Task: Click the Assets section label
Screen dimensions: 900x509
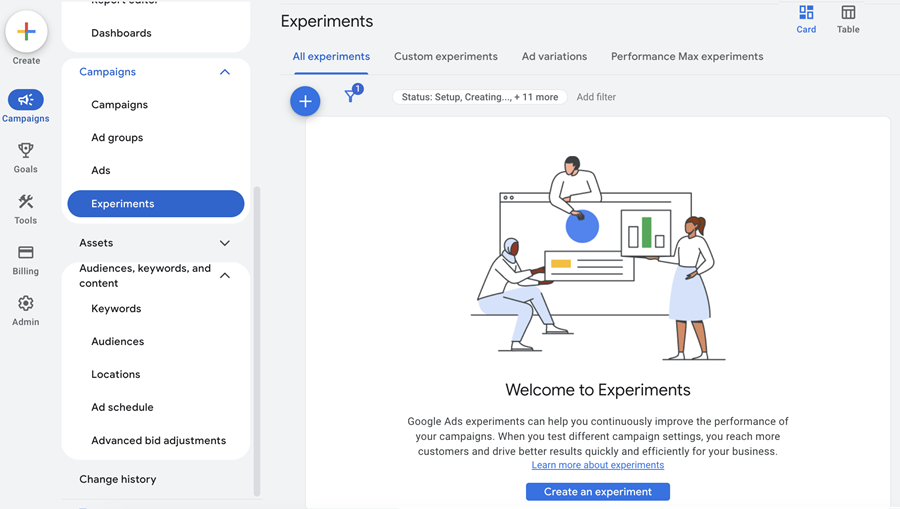Action: click(x=96, y=243)
